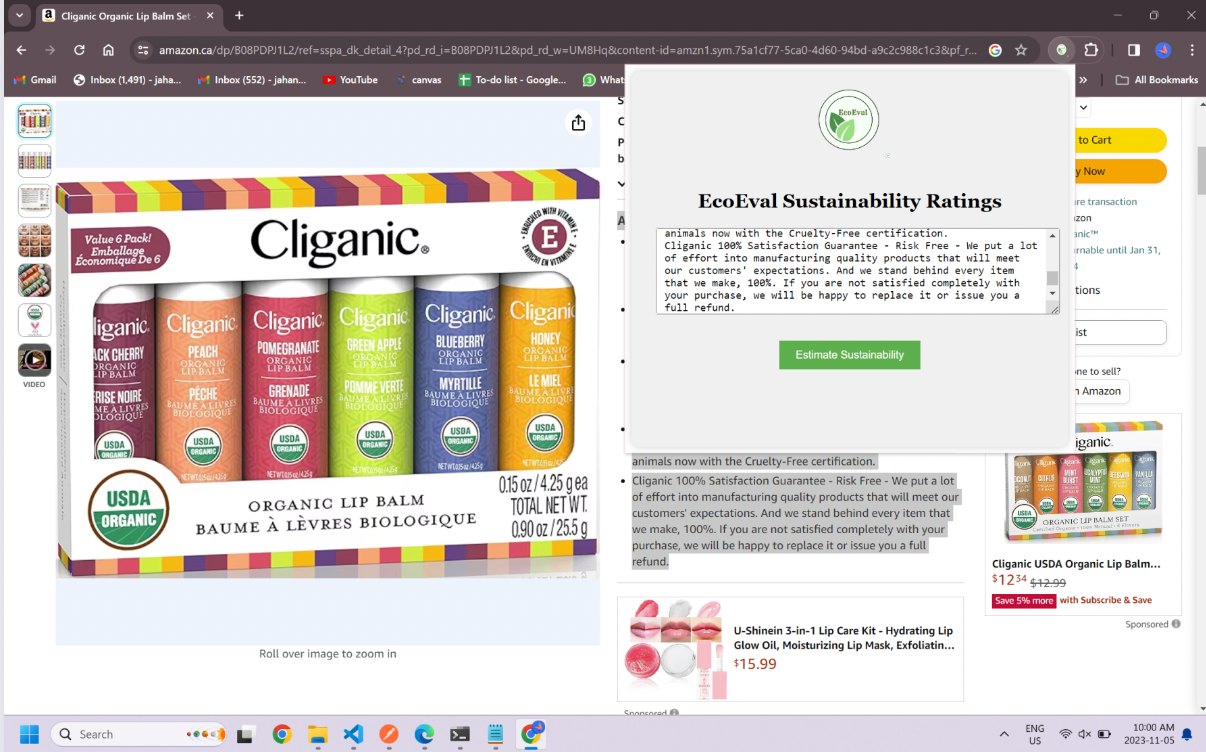Image resolution: width=1206 pixels, height=752 pixels.
Task: Click the browser back arrow
Action: coord(21,50)
